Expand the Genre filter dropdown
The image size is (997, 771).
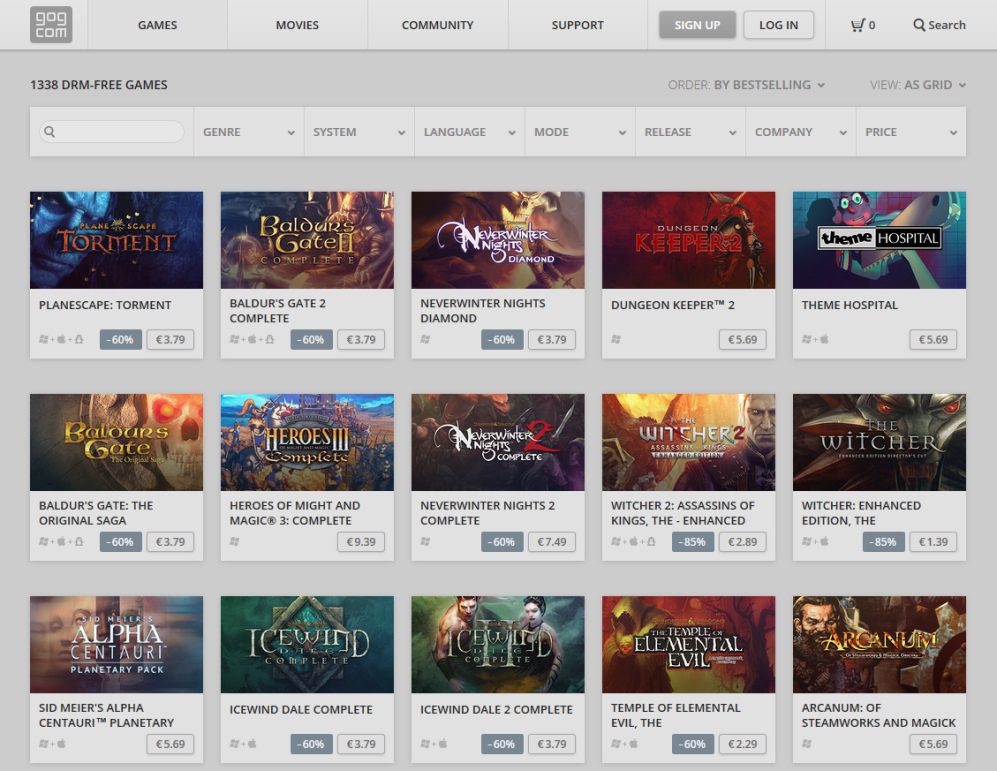click(x=248, y=132)
